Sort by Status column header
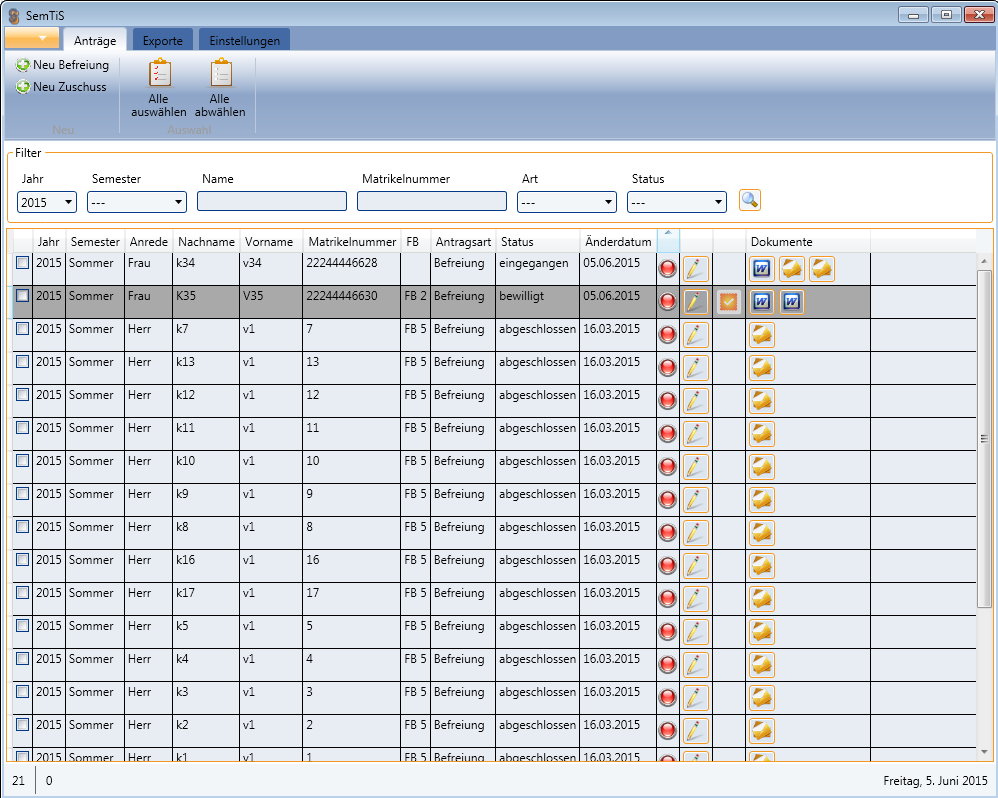 [538, 242]
